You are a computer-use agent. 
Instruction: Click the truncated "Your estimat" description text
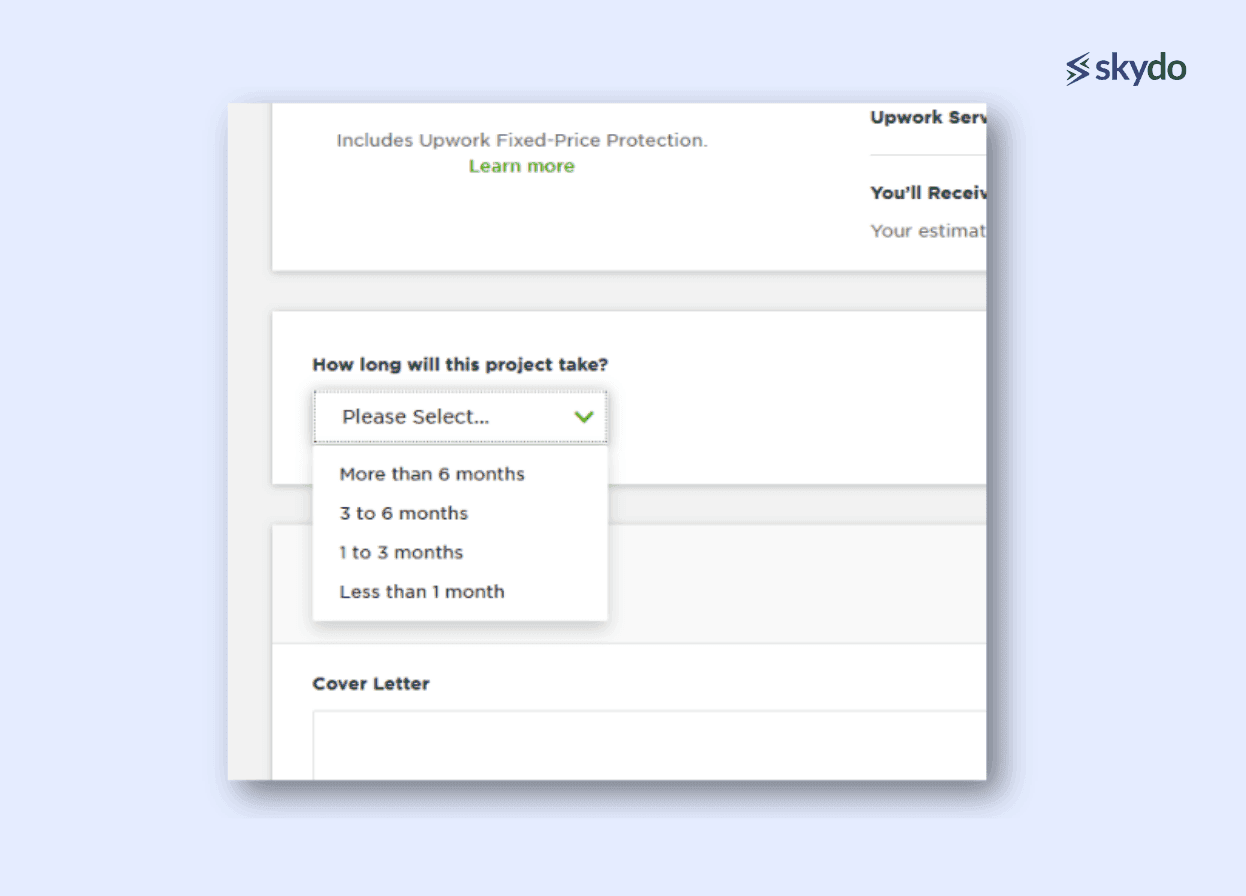pos(927,231)
